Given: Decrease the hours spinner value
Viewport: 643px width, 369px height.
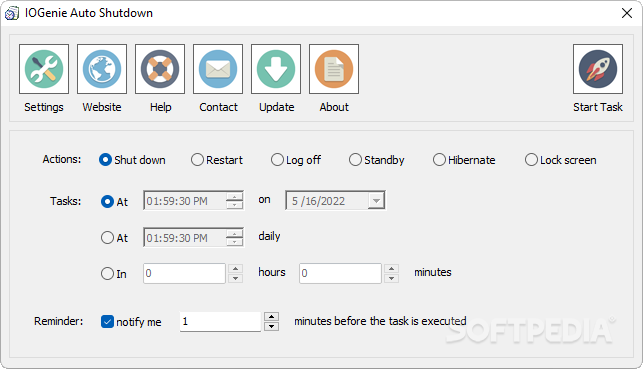Looking at the screenshot, I should [x=235, y=278].
